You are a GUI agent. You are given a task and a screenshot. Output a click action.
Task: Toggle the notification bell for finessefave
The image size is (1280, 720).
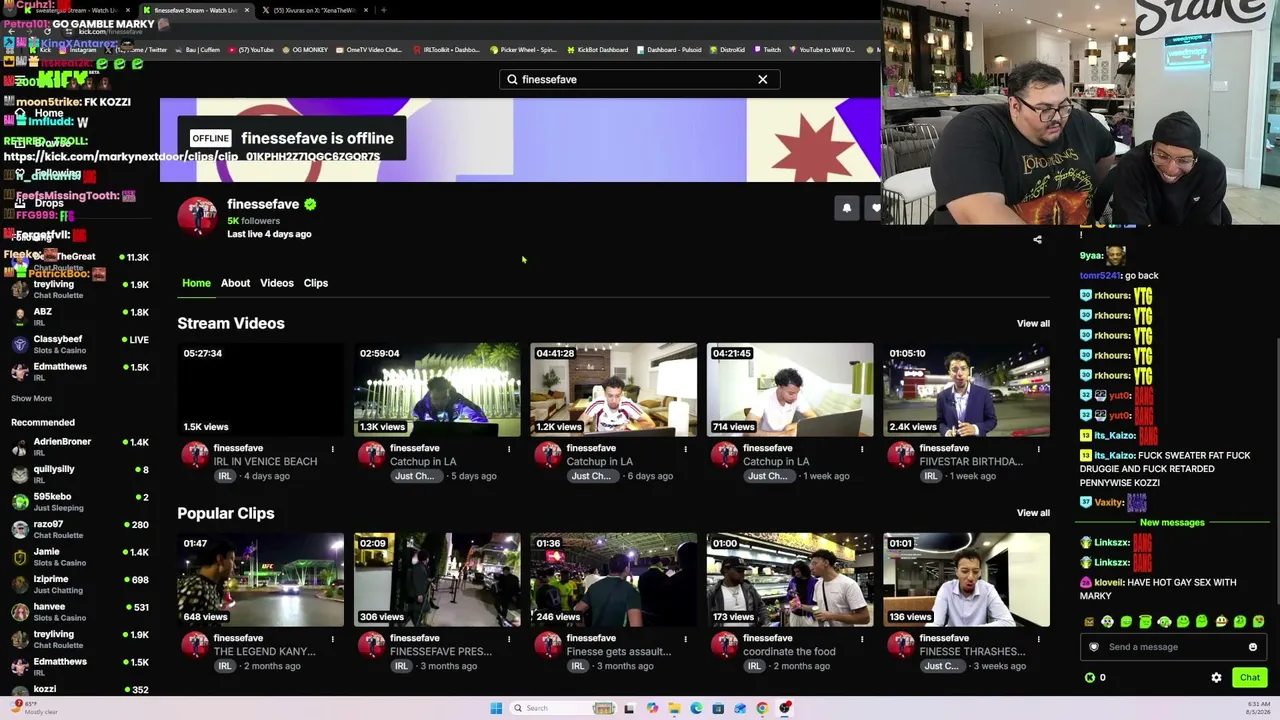tap(847, 208)
